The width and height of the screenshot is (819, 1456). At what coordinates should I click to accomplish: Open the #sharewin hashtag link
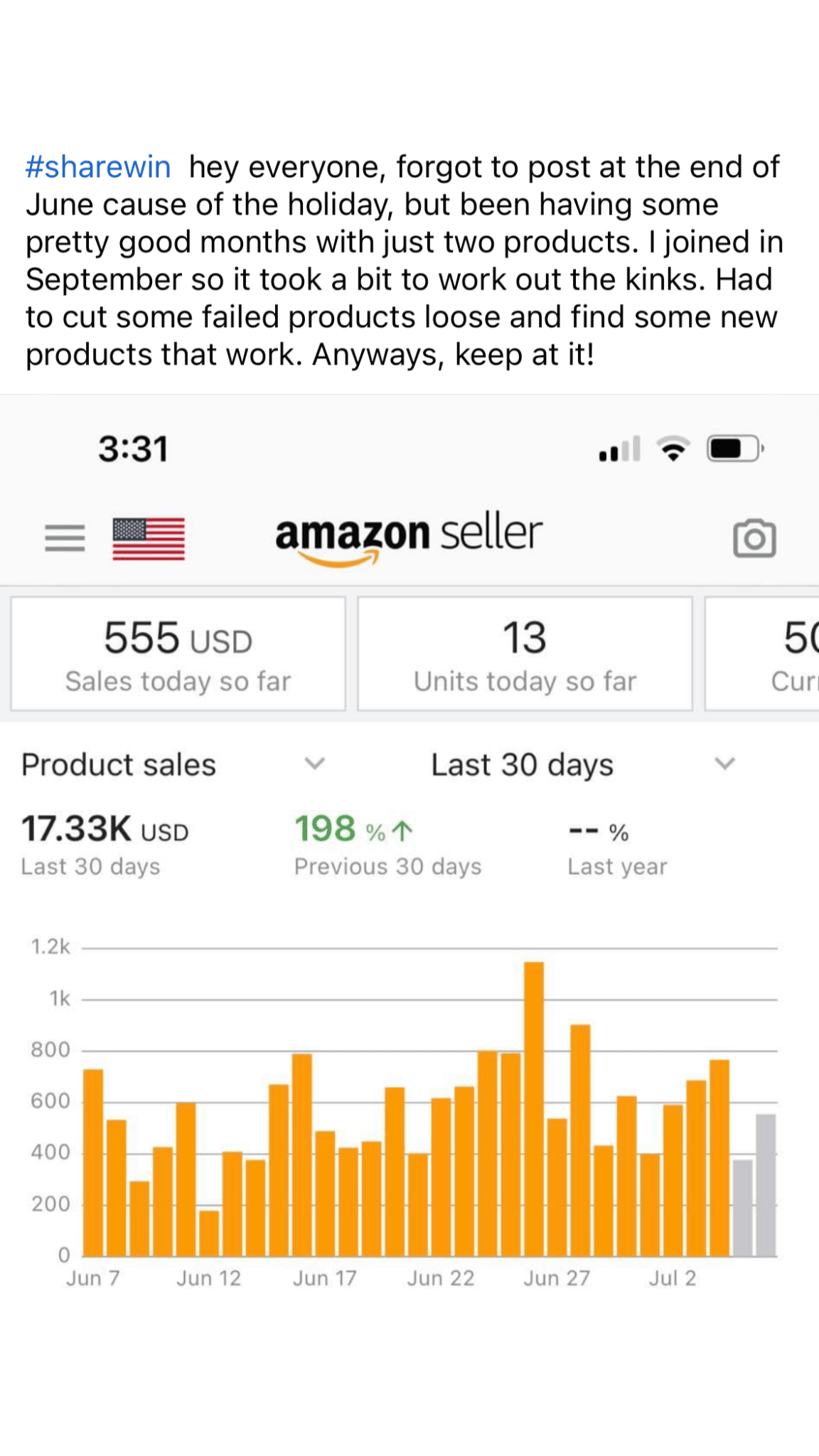(x=98, y=167)
